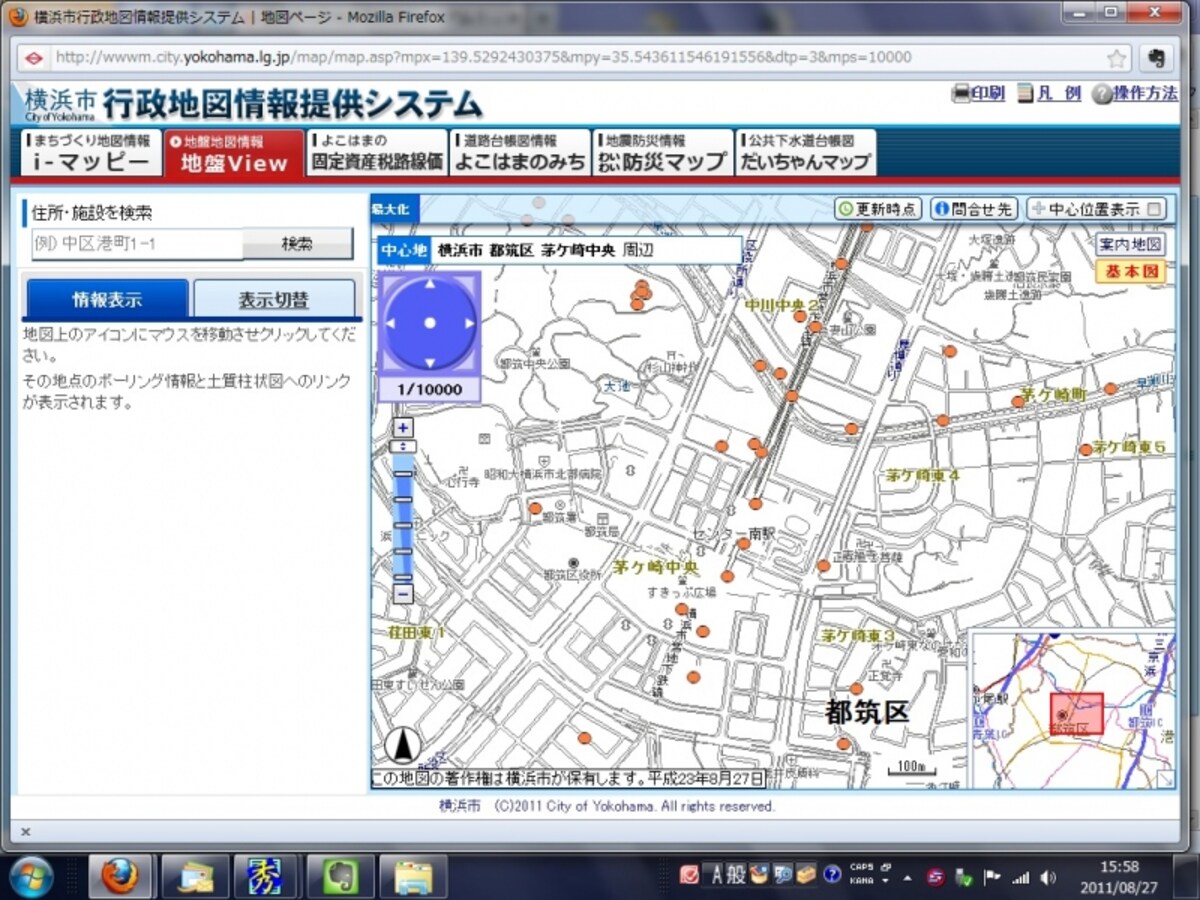Click the zoom slider toggle handle below plus
Screen dimensions: 1200x900
[x=402, y=446]
